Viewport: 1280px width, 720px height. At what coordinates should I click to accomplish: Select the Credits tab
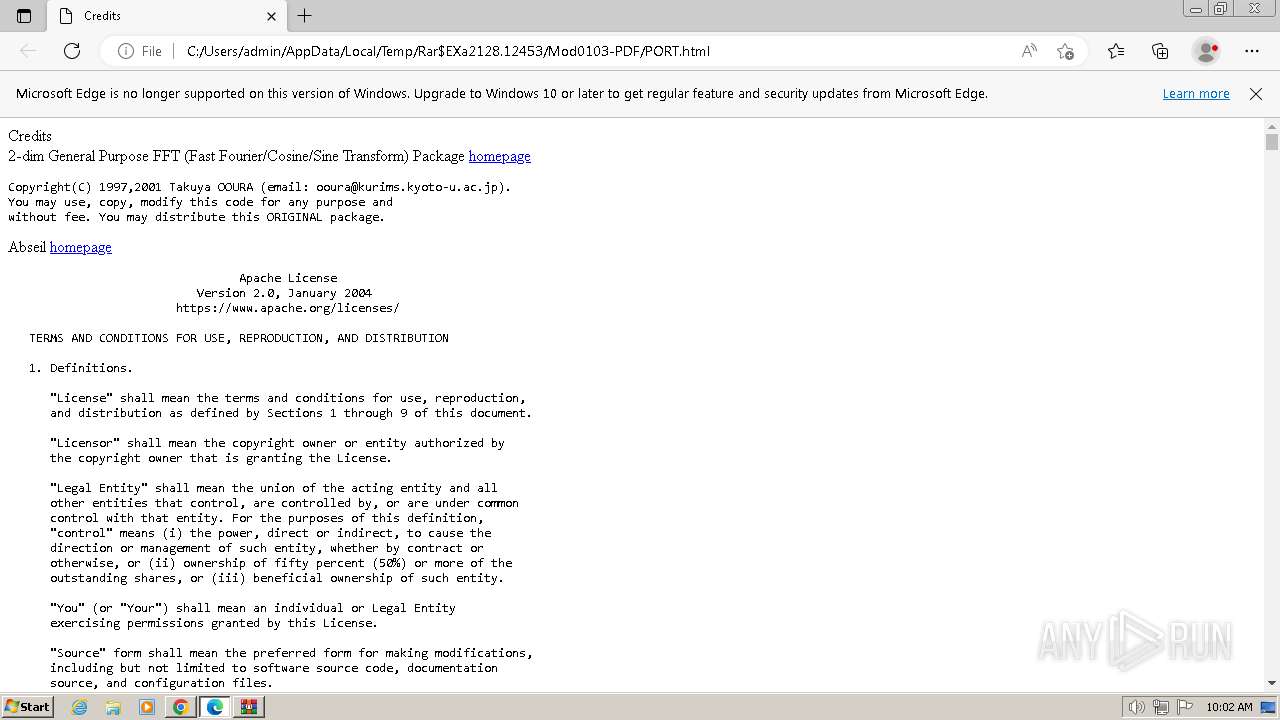(x=167, y=16)
